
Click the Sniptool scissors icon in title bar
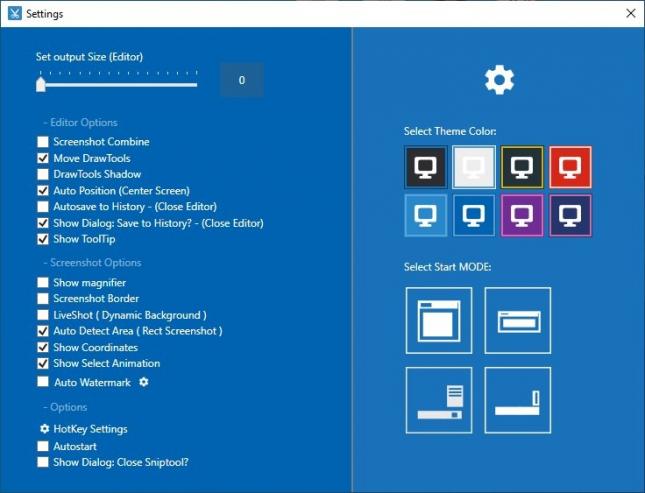click(x=14, y=13)
